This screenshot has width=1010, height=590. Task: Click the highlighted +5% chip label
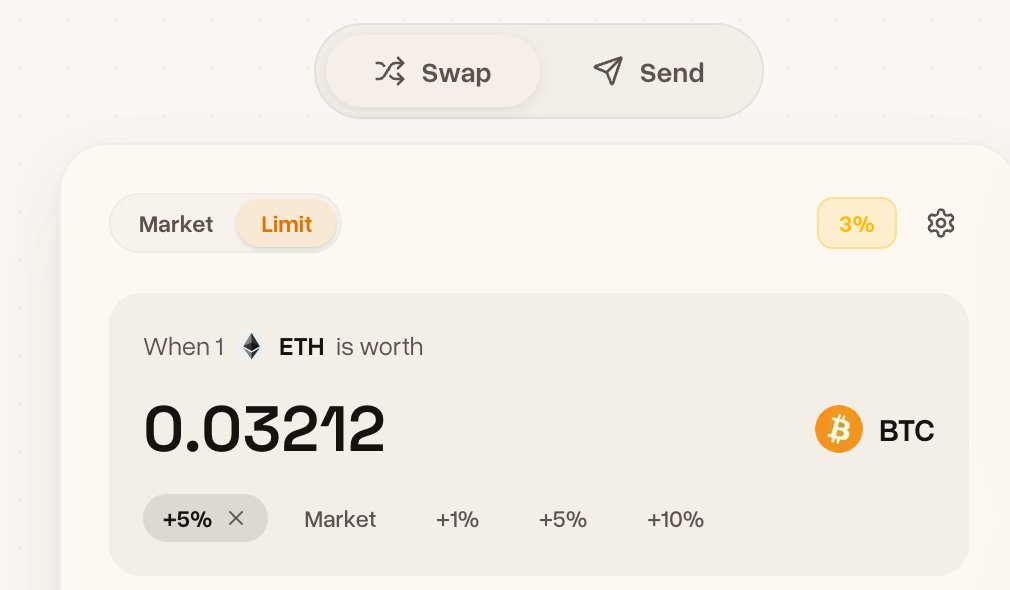(x=187, y=520)
